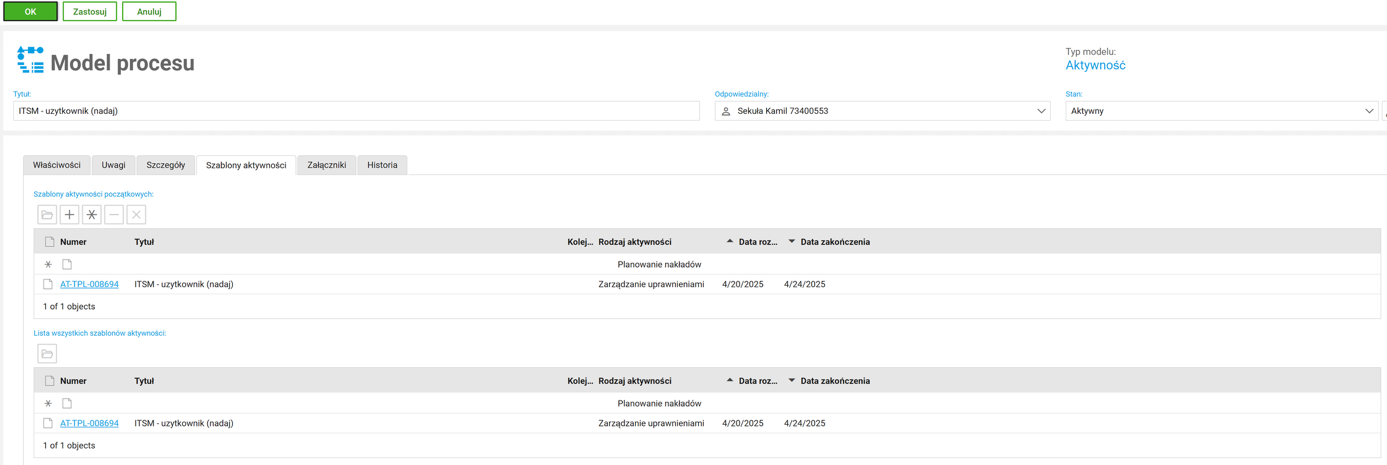Click the X icon in initial templates toolbar

(137, 215)
